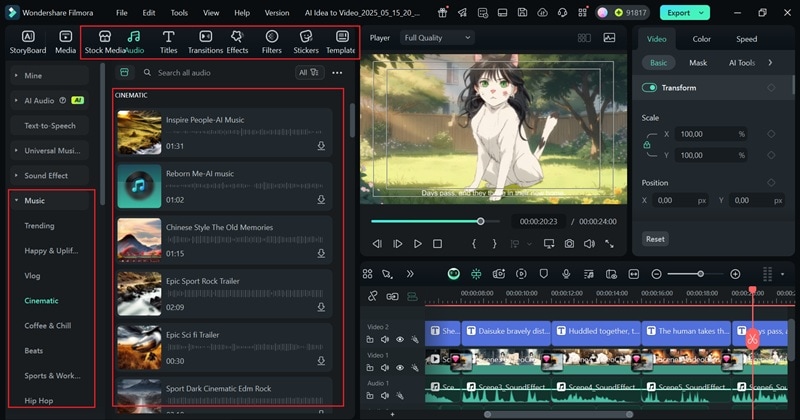This screenshot has height=420, width=800.
Task: Hide the Video 1 track
Action: [x=400, y=367]
